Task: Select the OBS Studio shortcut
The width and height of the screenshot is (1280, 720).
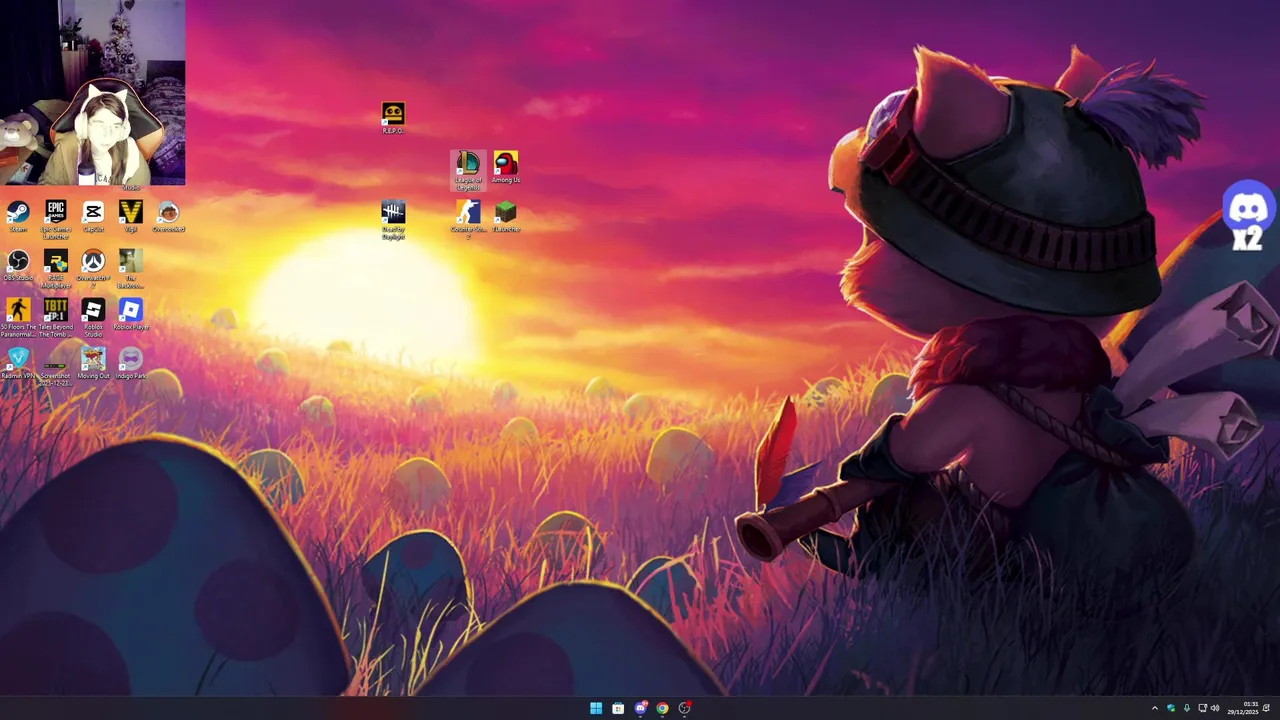Action: point(18,265)
